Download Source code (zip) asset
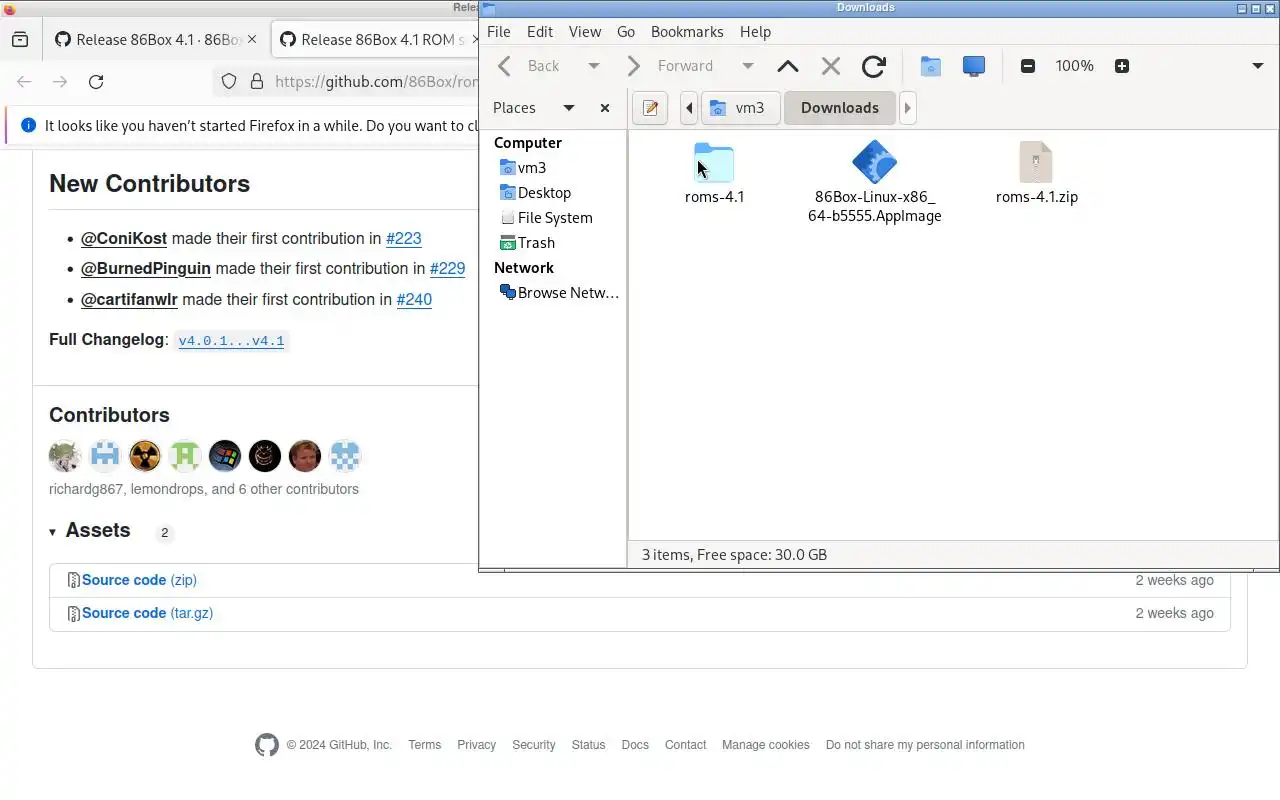 139,580
